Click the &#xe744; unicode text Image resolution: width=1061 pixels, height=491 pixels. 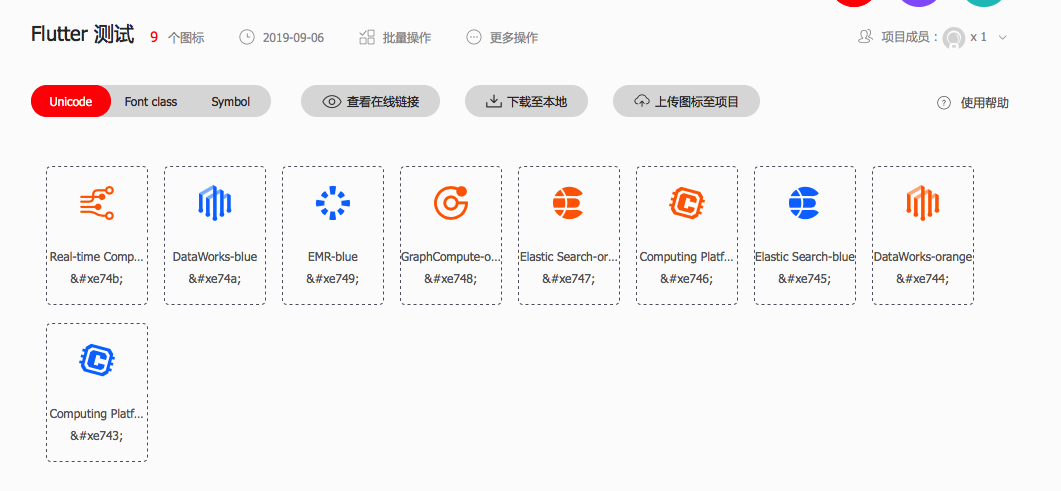[922, 279]
